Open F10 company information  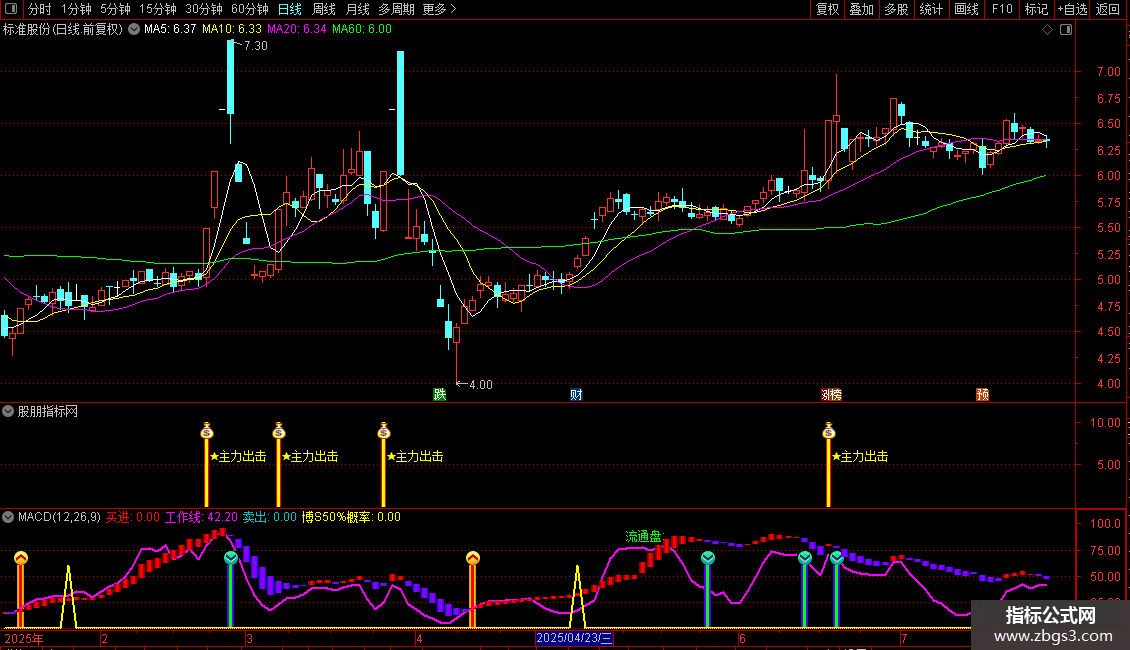click(1002, 9)
